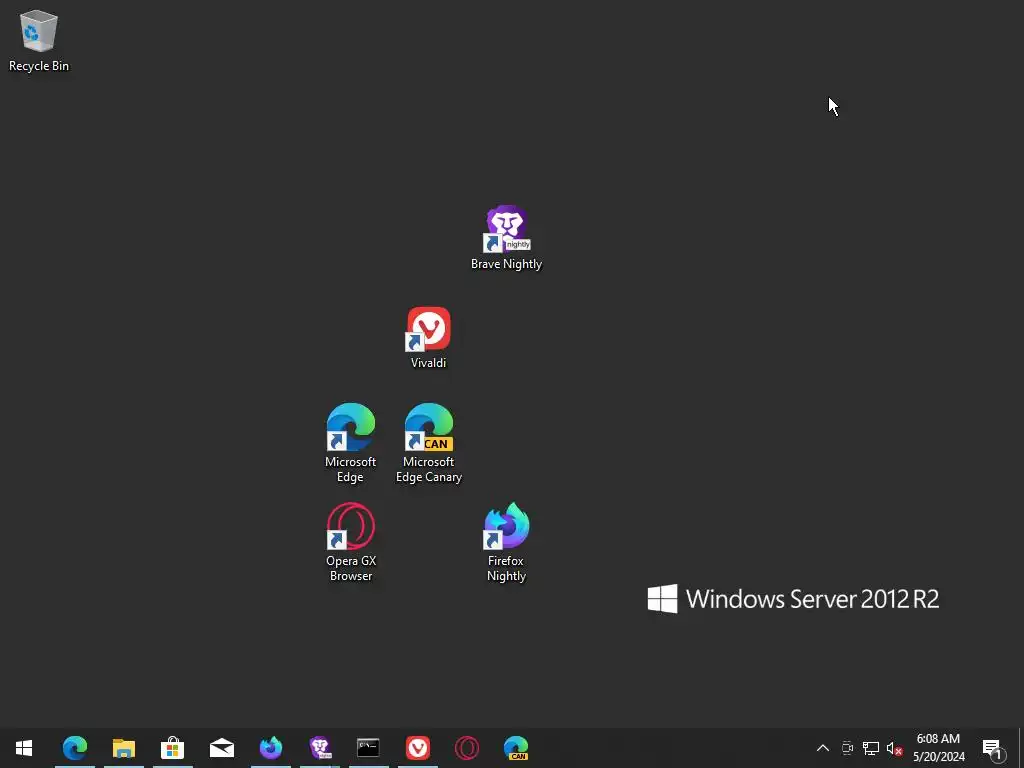Open the Command Prompt taskbar icon
Image resolution: width=1024 pixels, height=768 pixels.
368,748
